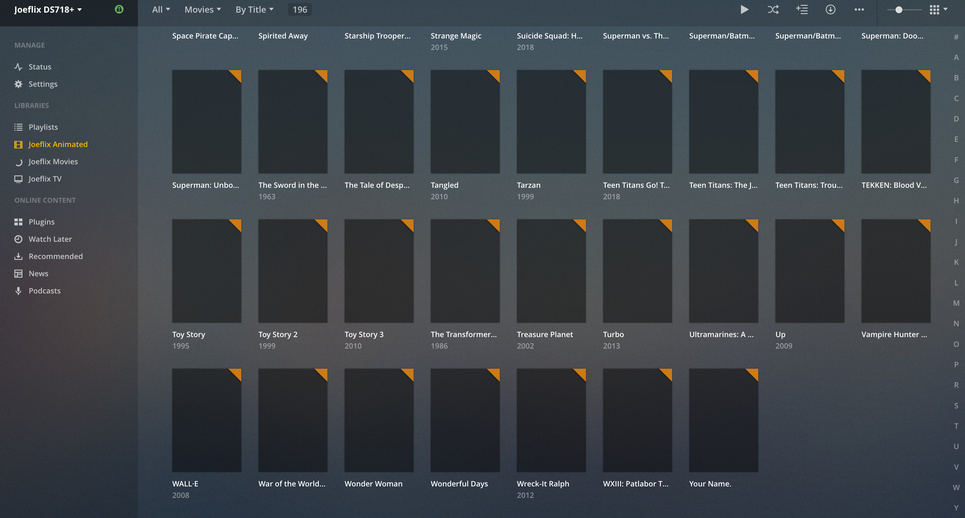
Task: Click the Status activity icon
Action: (18, 66)
